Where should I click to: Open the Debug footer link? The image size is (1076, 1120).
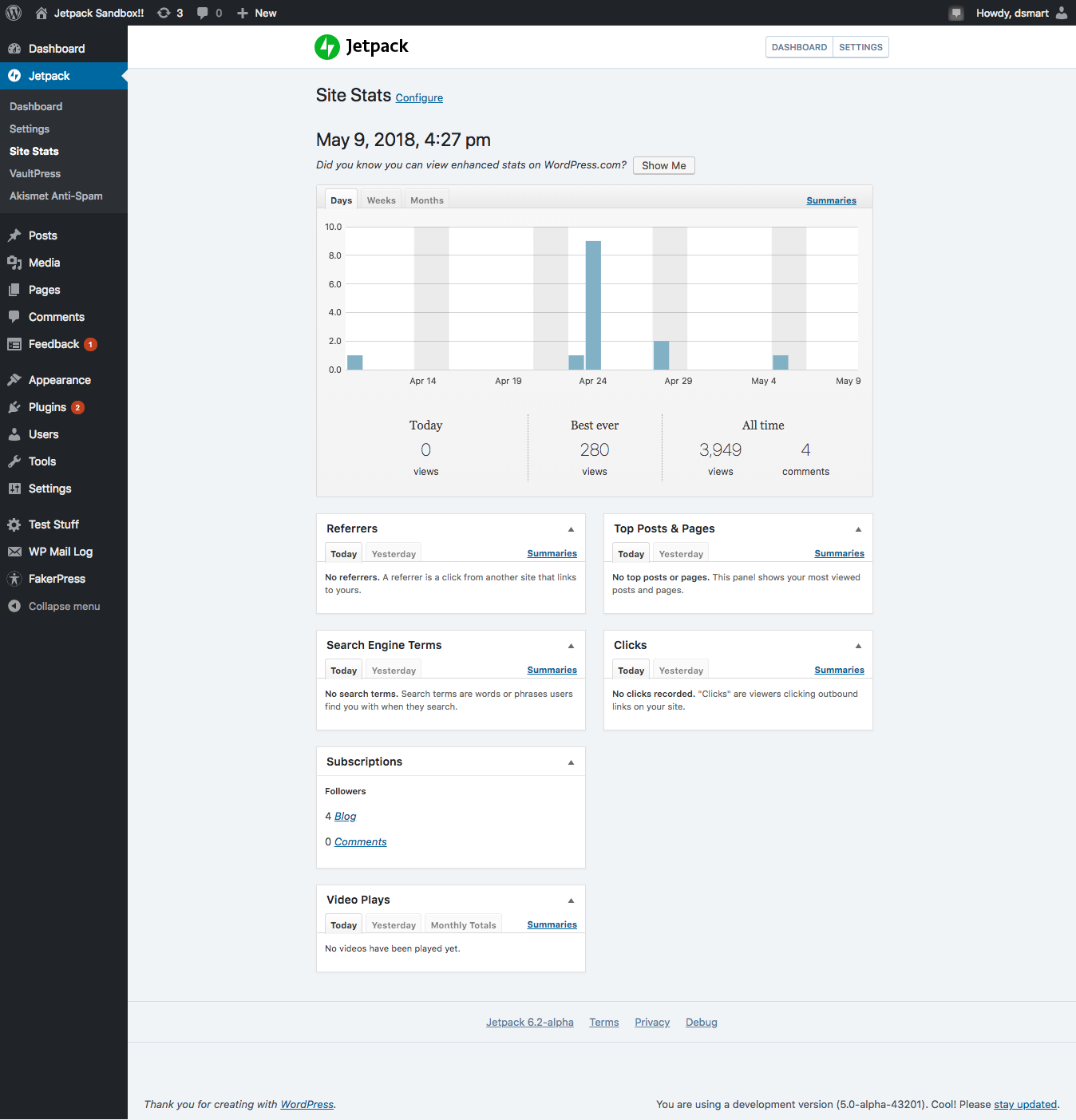pos(701,1022)
